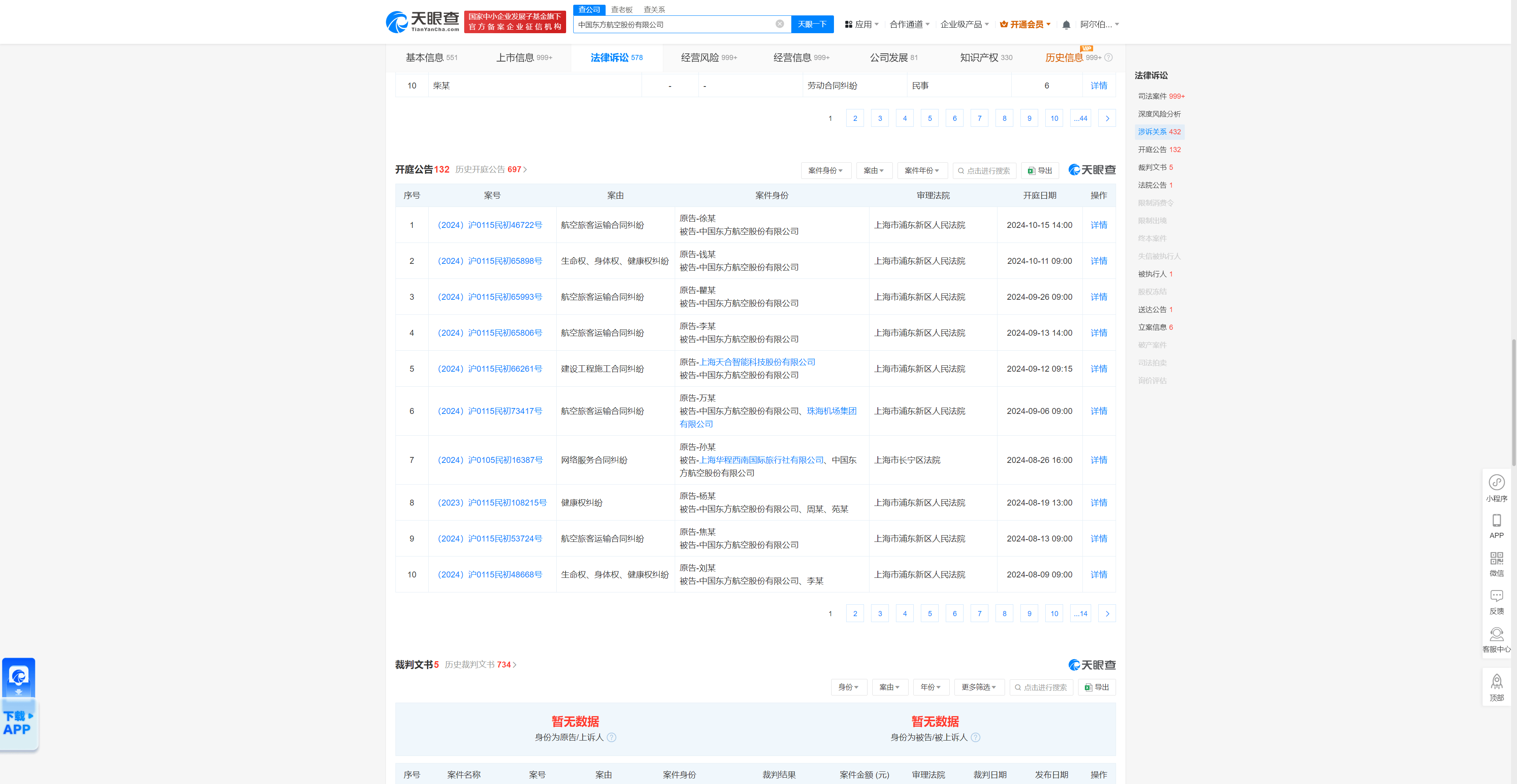Select 开庭公告 132 in sidebar

[x=1159, y=150]
